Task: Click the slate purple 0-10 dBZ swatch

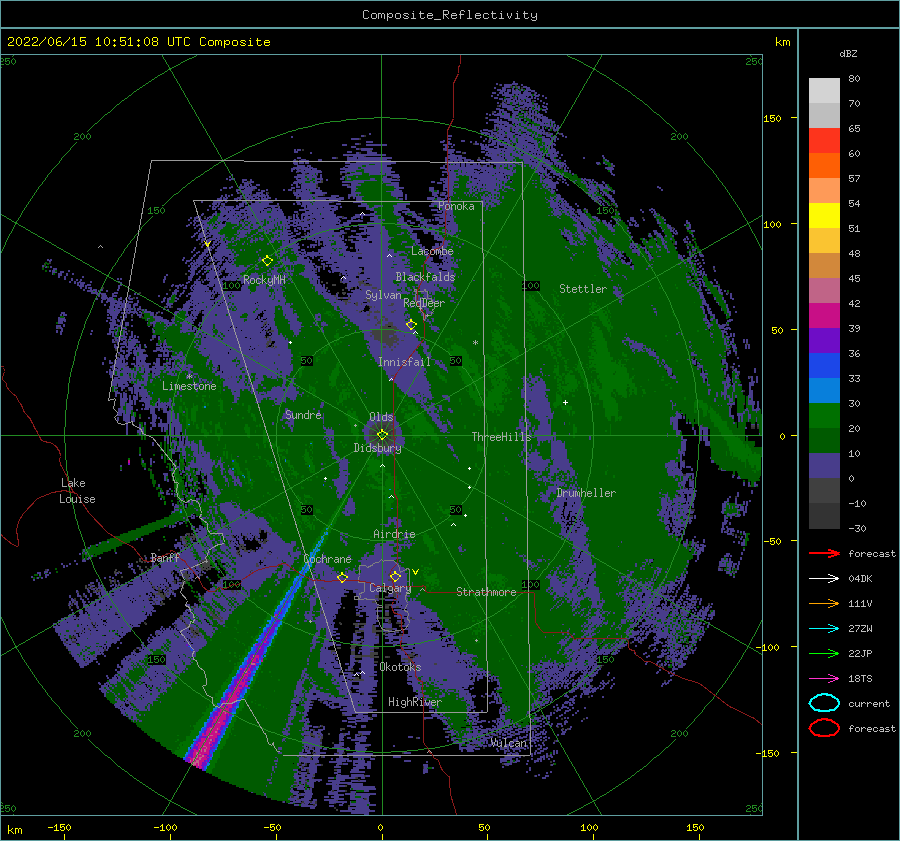Action: click(x=824, y=465)
